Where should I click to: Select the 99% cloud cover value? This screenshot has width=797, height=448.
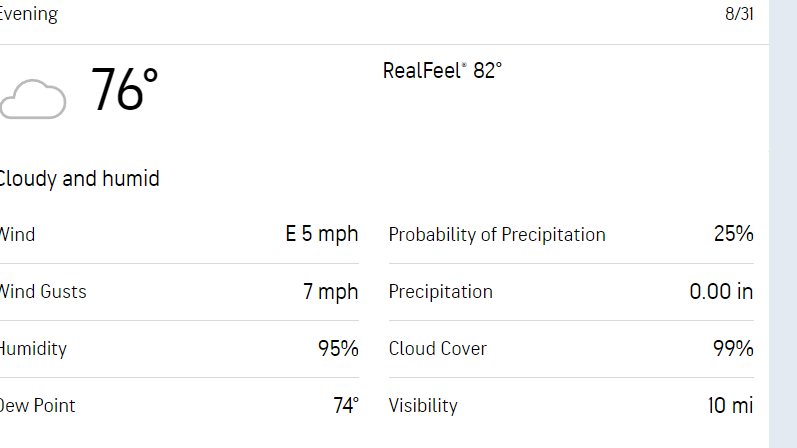tap(733, 349)
